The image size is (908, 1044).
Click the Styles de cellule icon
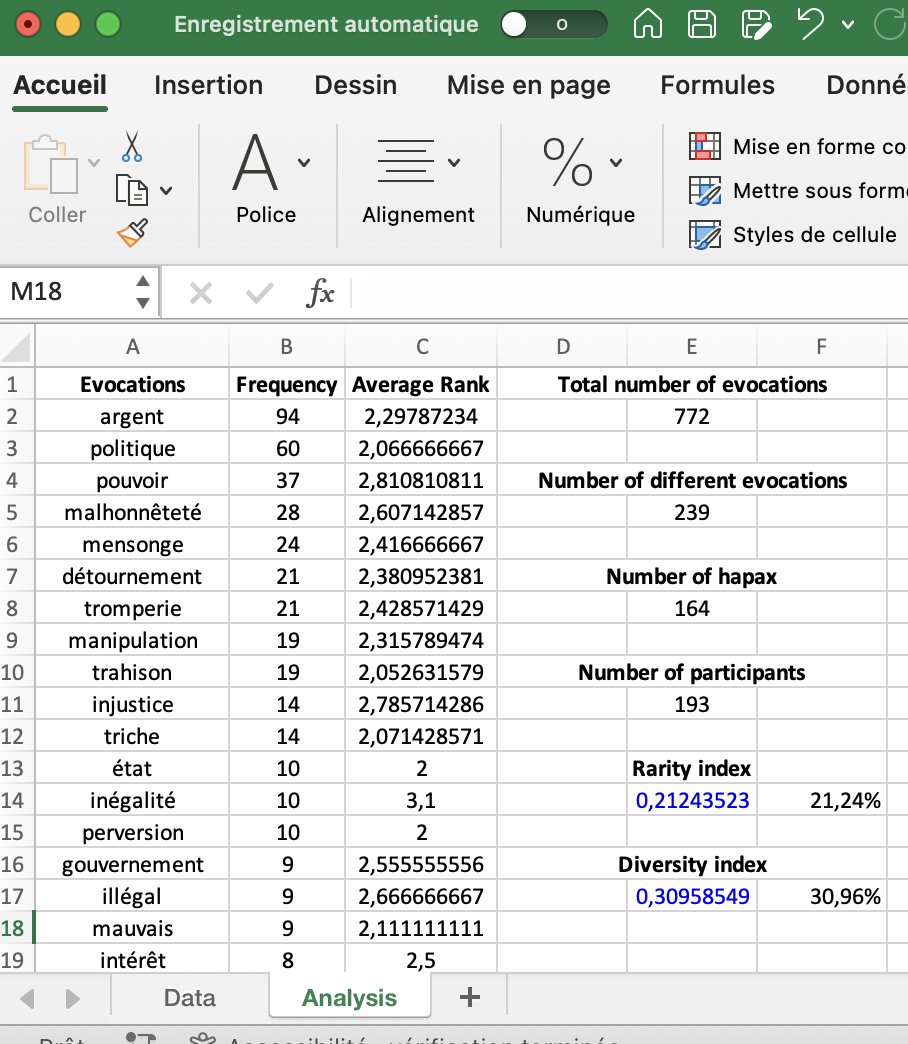[x=705, y=234]
